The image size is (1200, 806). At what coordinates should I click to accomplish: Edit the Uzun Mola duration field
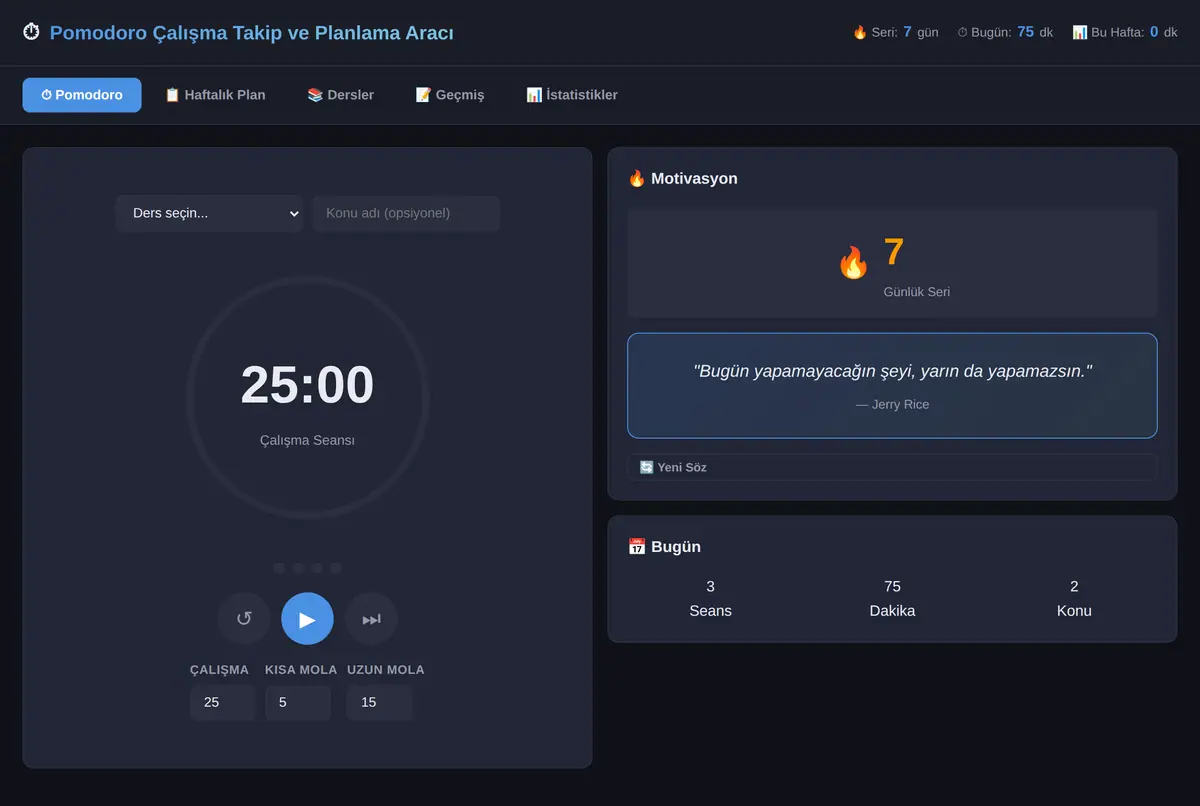[x=380, y=702]
